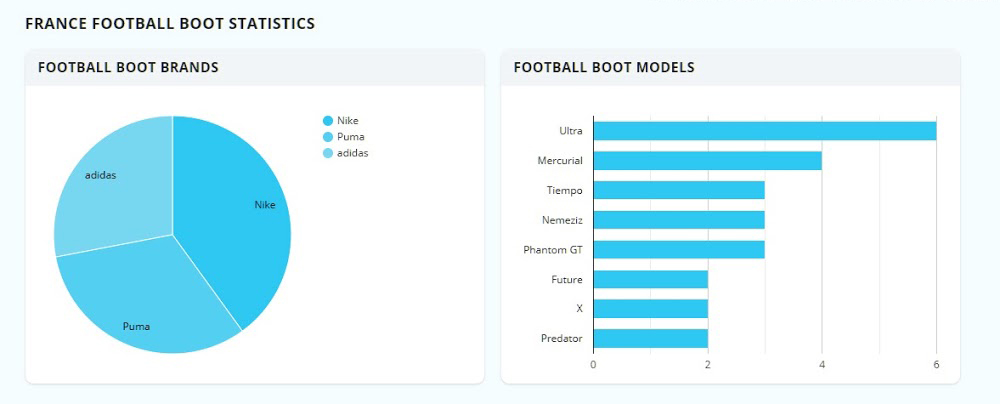Toggle the adidas legend marker
1000x404 pixels.
328,153
